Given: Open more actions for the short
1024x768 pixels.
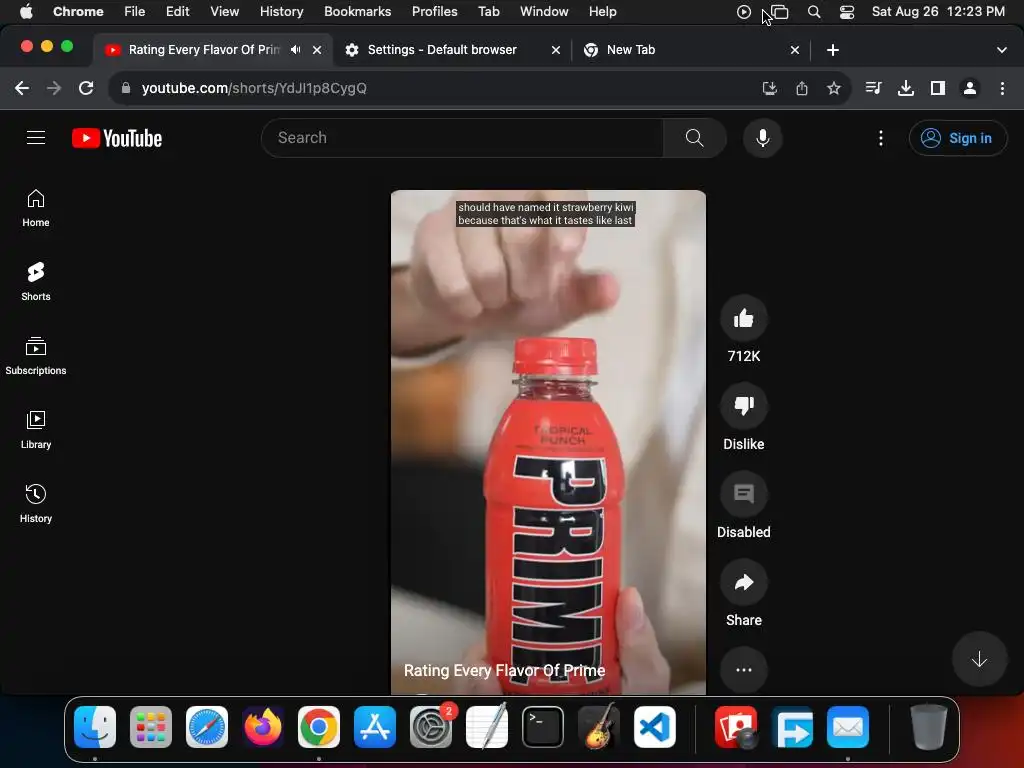Looking at the screenshot, I should click(x=743, y=670).
